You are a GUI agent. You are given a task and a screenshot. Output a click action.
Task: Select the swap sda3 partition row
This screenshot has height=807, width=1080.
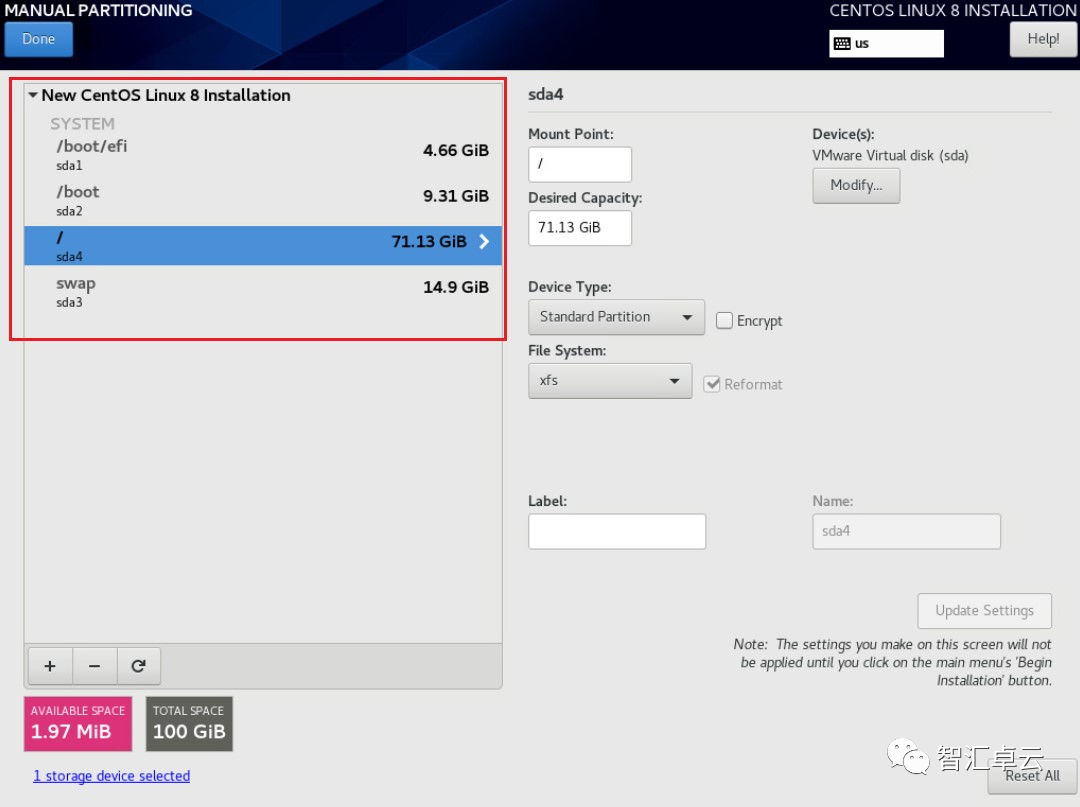[263, 292]
